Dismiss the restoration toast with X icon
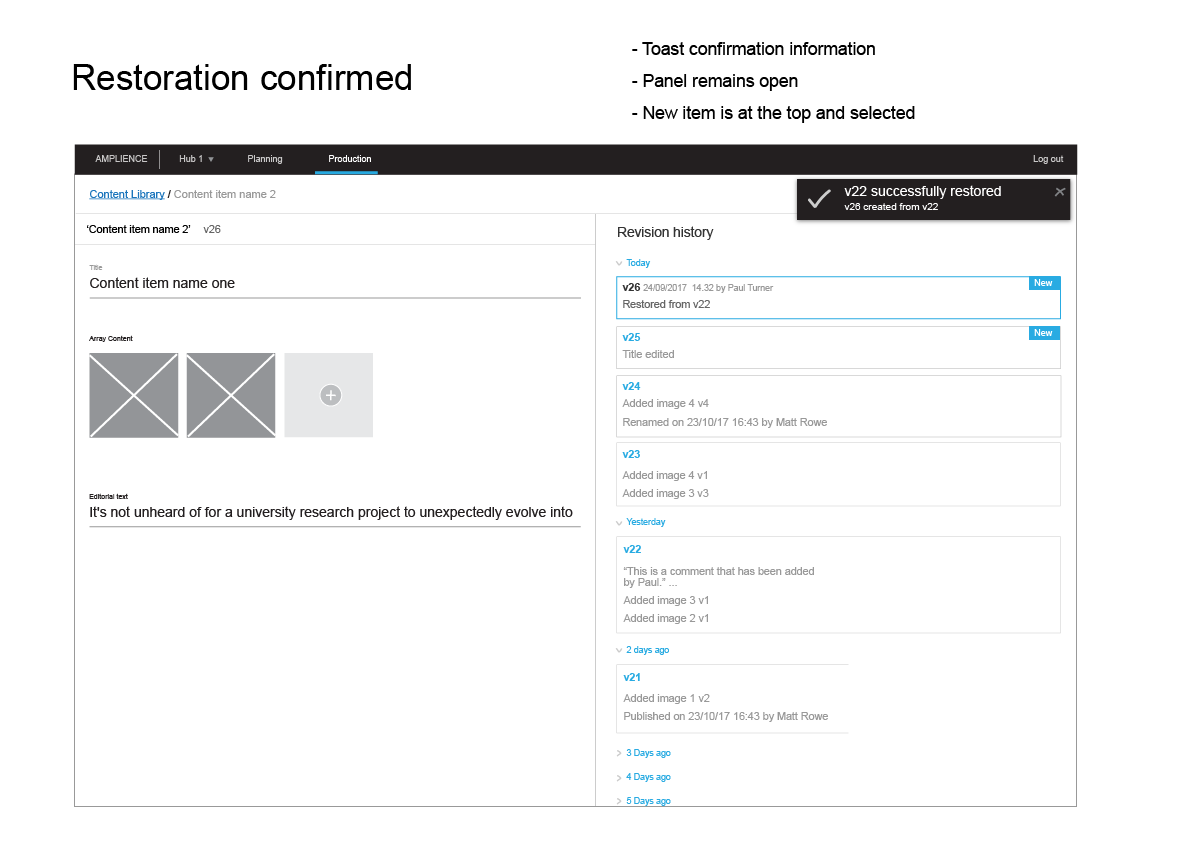 click(1060, 192)
